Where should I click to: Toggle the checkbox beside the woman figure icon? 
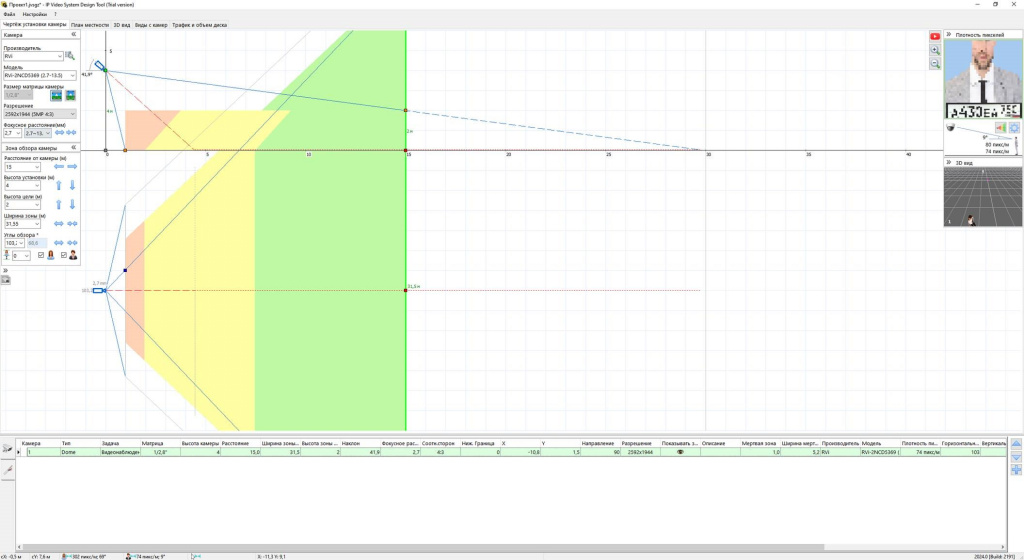(x=41, y=255)
